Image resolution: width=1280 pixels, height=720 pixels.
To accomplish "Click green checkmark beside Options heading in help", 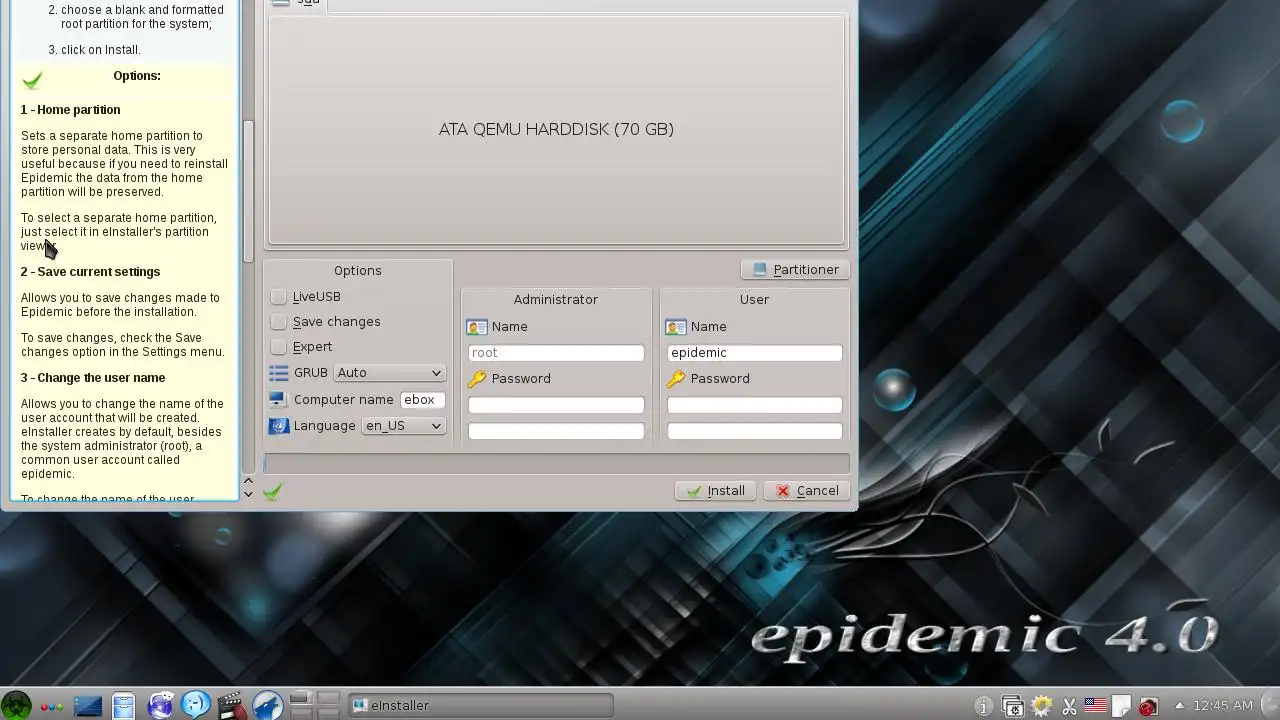I will [33, 81].
